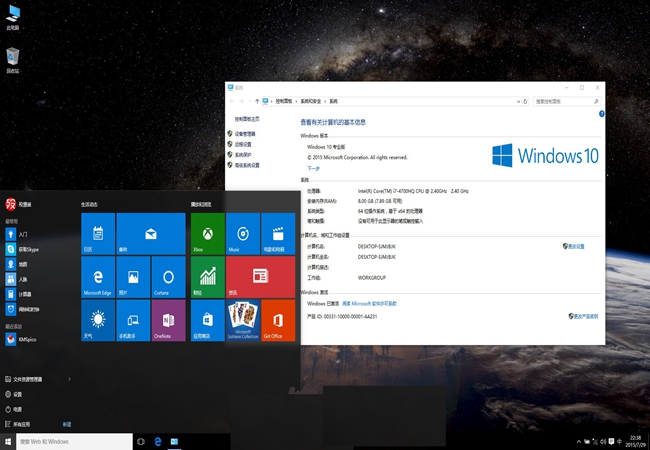Click the user account avatar in Start menu

click(x=10, y=204)
